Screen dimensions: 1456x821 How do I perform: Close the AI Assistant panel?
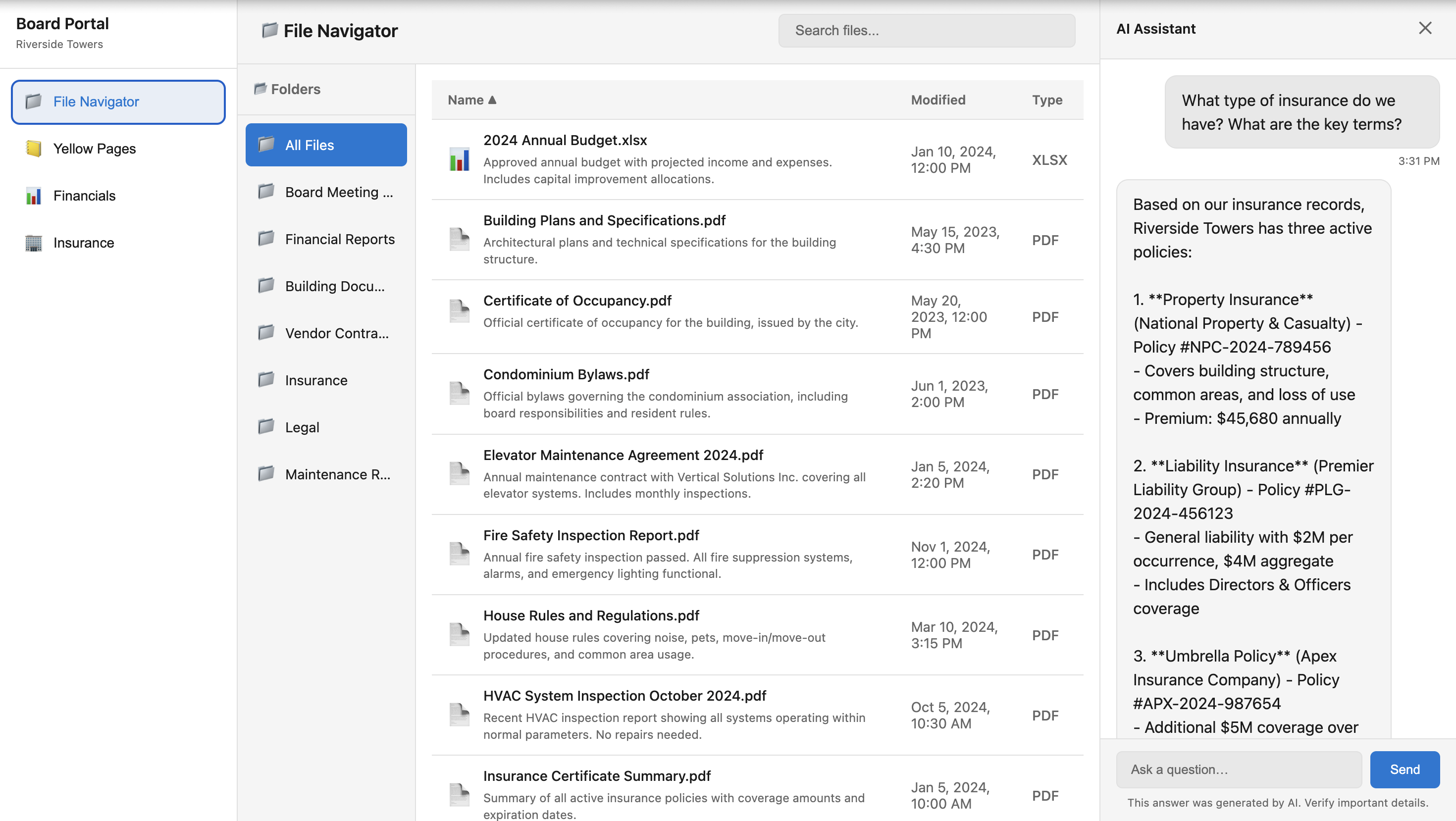(1425, 28)
